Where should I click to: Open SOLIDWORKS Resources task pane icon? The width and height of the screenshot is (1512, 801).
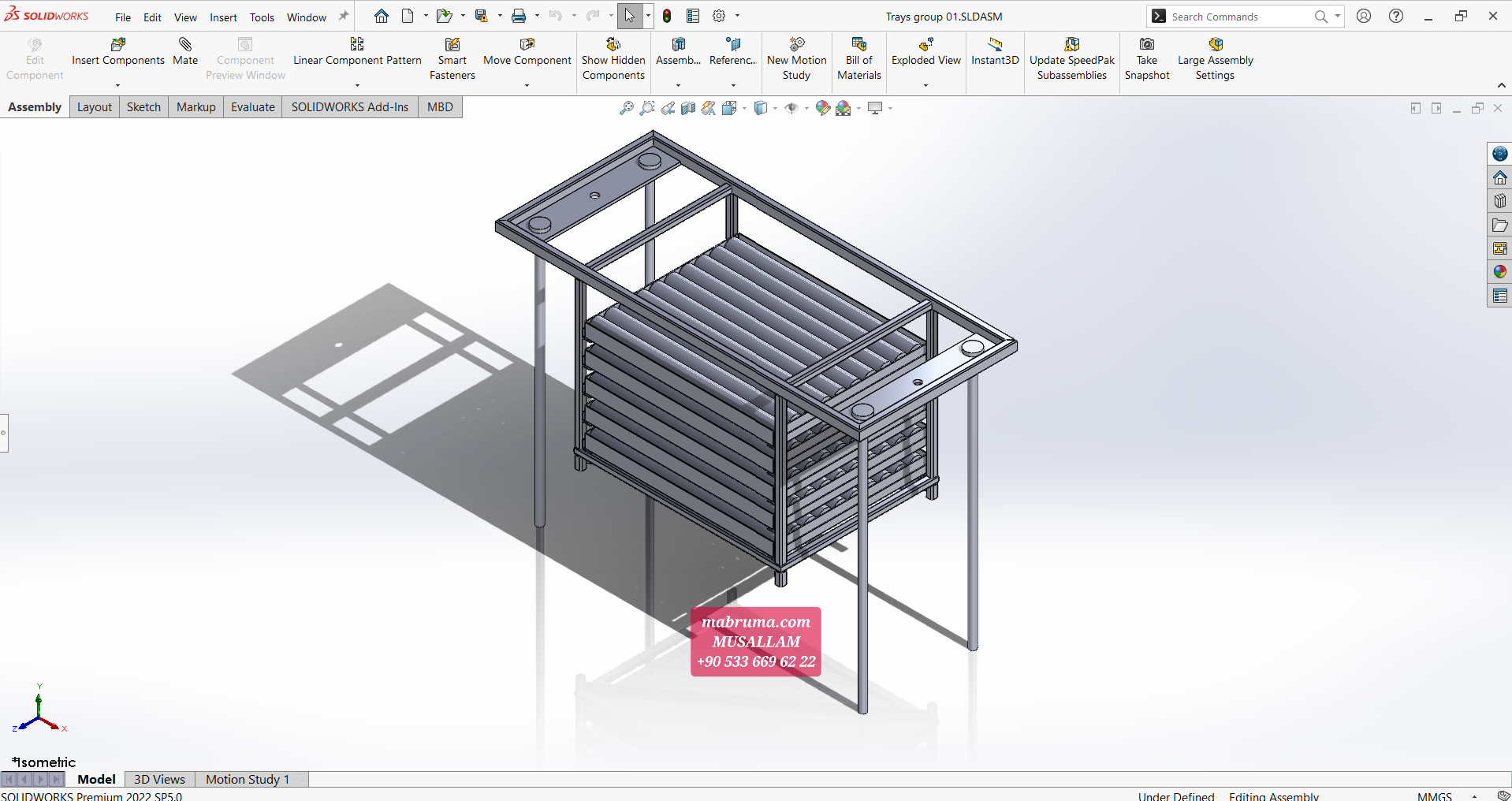pos(1500,177)
